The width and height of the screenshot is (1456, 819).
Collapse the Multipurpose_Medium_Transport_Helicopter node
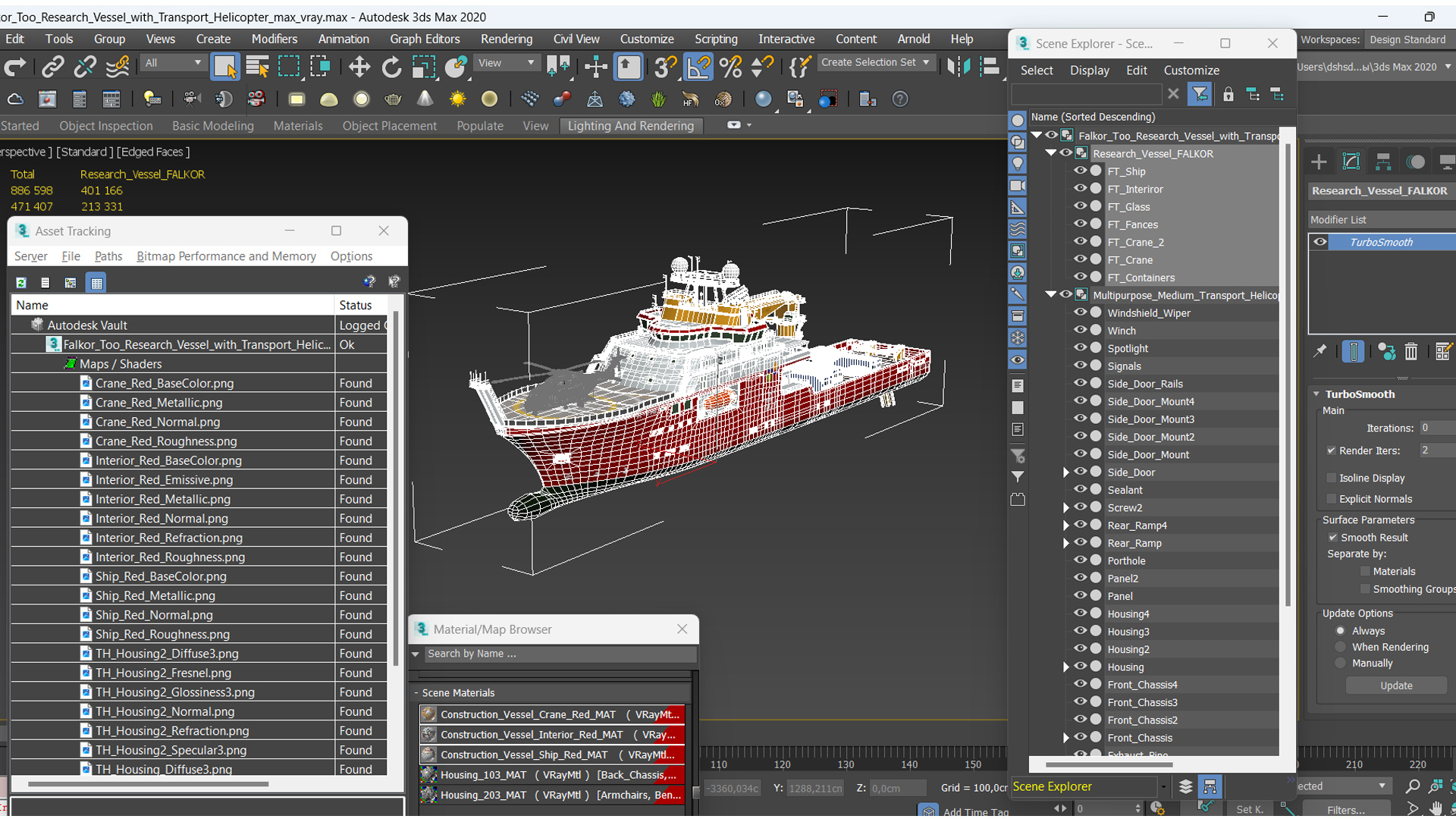click(1051, 295)
